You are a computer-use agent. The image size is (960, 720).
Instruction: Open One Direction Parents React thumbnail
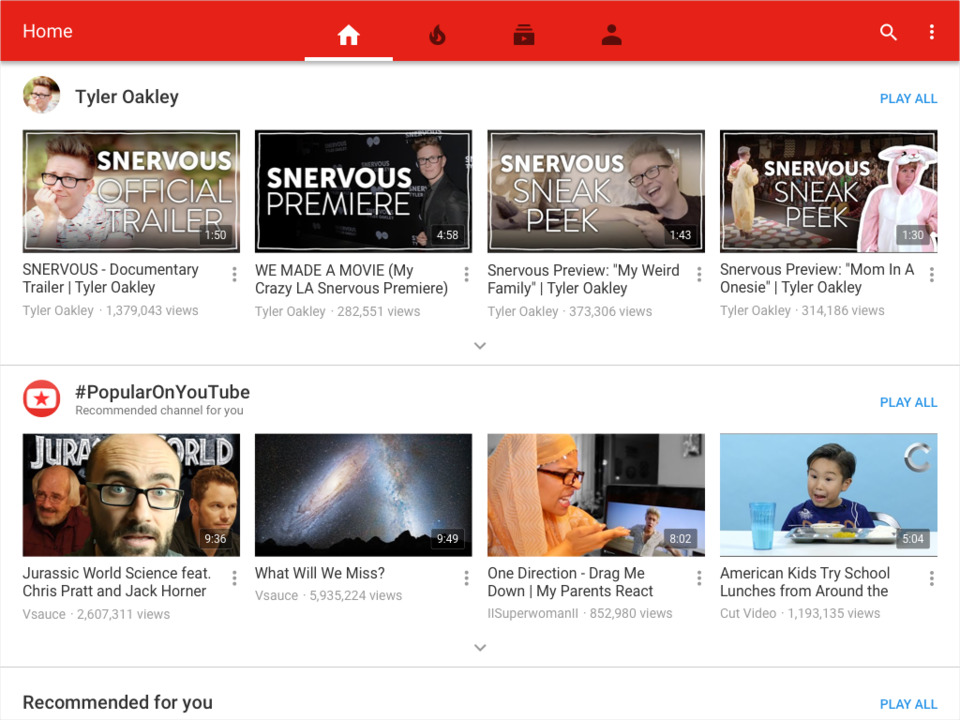(x=596, y=495)
